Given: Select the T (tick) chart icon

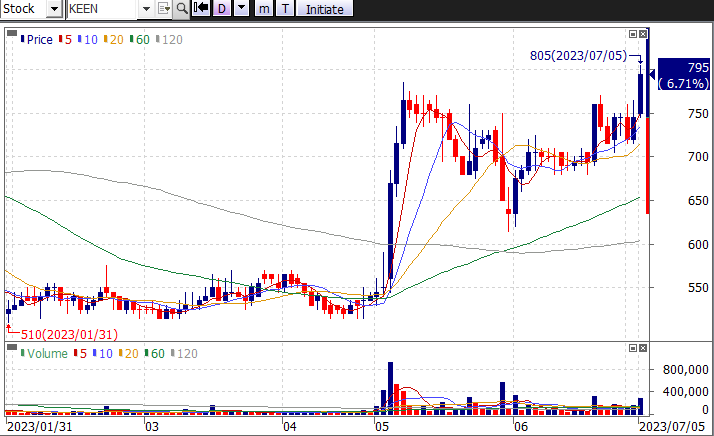Looking at the screenshot, I should [285, 9].
